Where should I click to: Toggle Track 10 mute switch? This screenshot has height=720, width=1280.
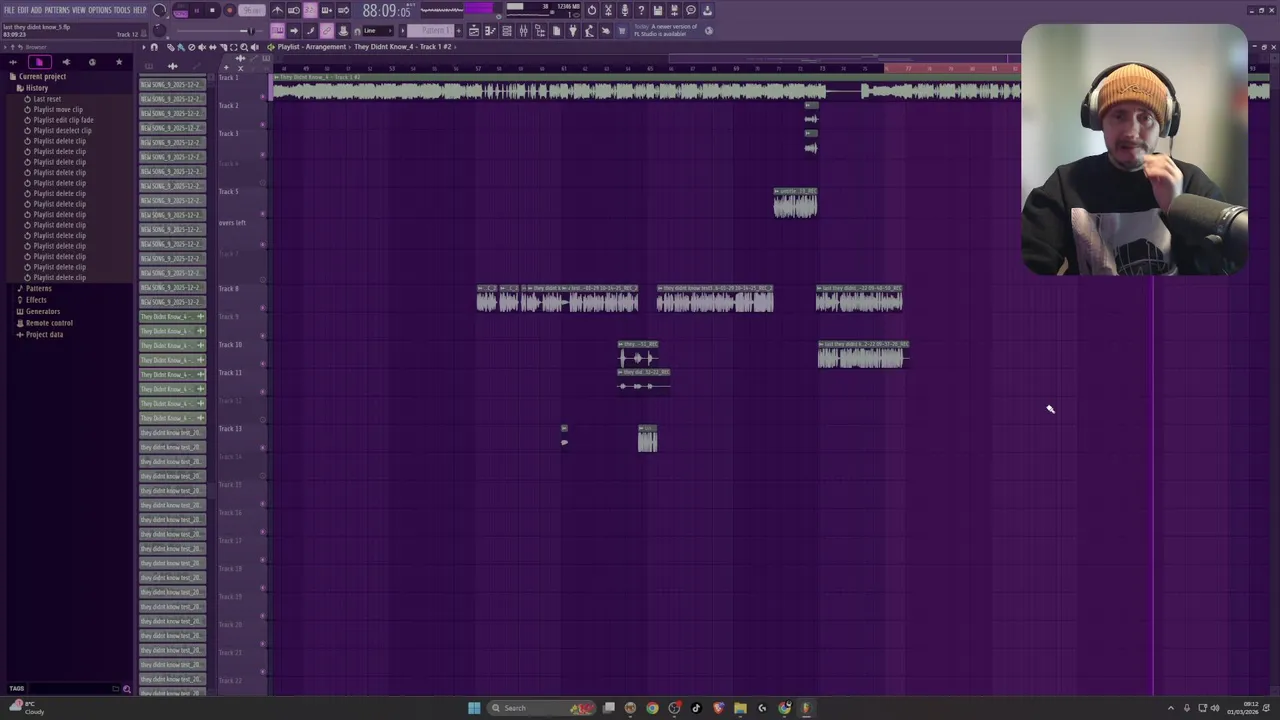(x=263, y=364)
